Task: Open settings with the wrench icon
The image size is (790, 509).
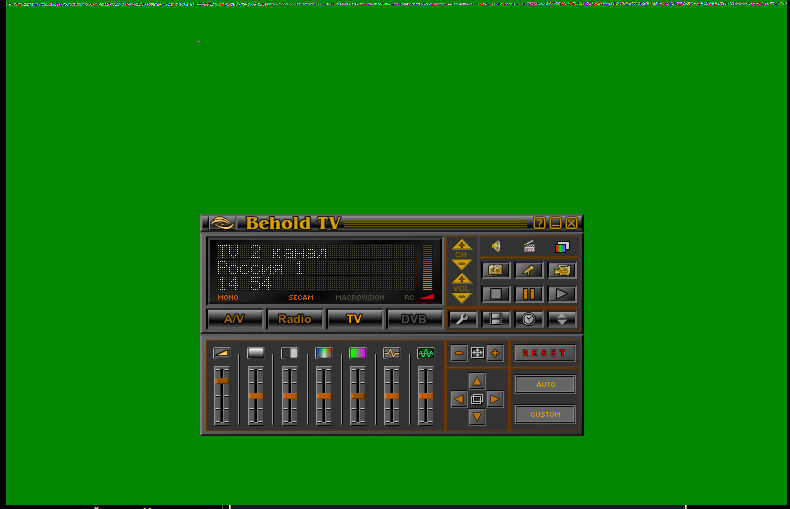Action: [x=463, y=319]
